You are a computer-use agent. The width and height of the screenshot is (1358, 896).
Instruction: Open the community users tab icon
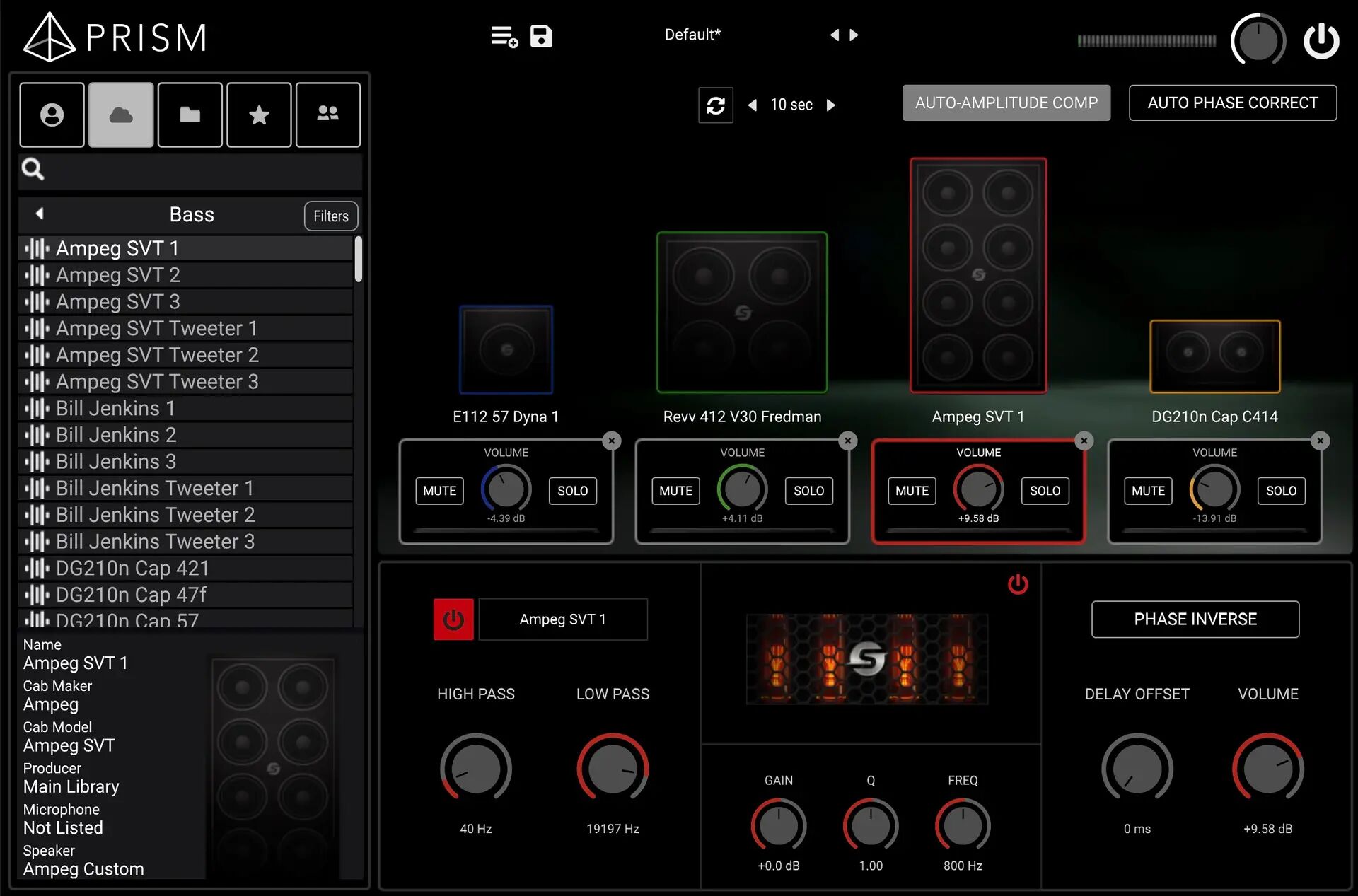pos(327,115)
